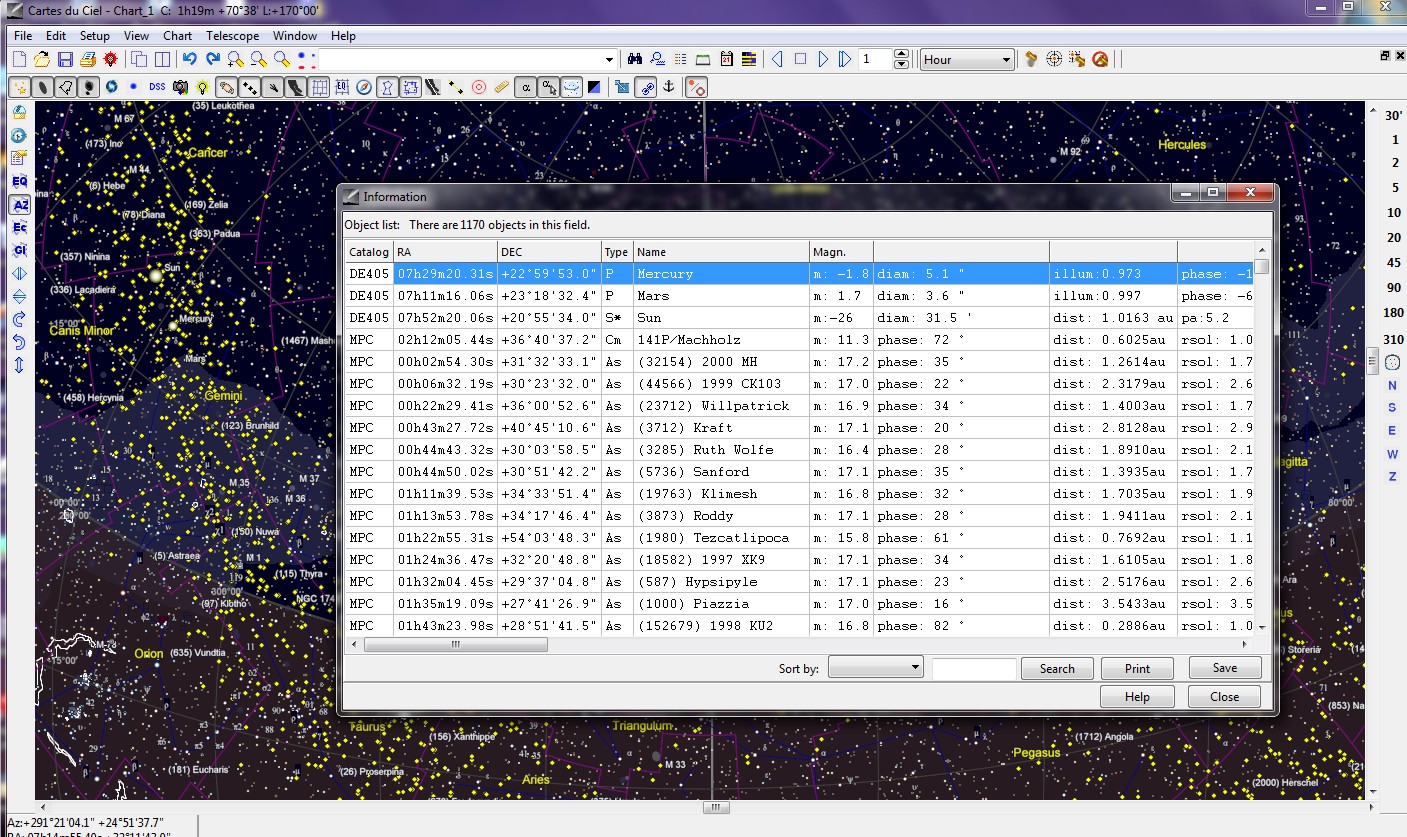Viewport: 1407px width, 837px height.
Task: Toggle the chain link icon
Action: point(647,87)
